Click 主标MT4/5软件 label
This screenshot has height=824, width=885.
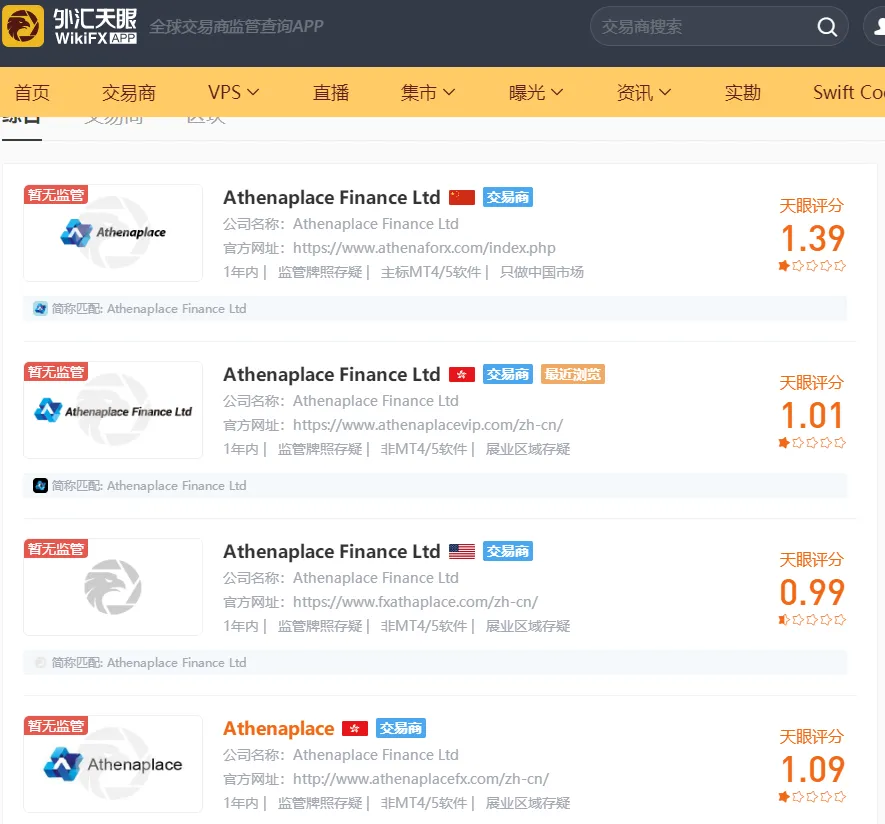pyautogui.click(x=431, y=272)
